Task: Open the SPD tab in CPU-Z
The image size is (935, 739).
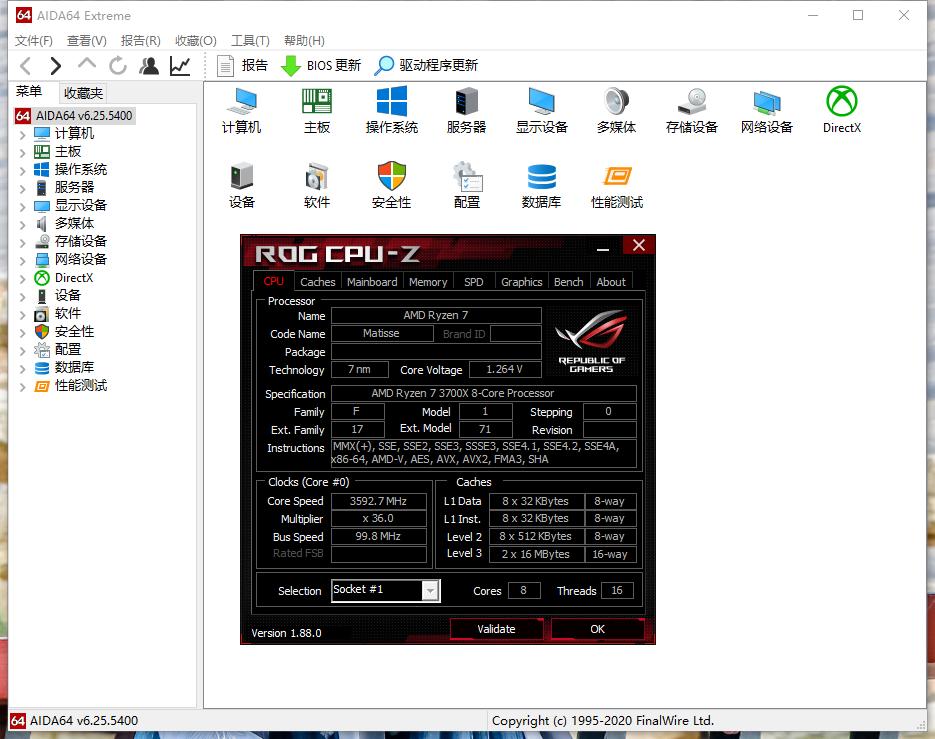Action: (473, 281)
